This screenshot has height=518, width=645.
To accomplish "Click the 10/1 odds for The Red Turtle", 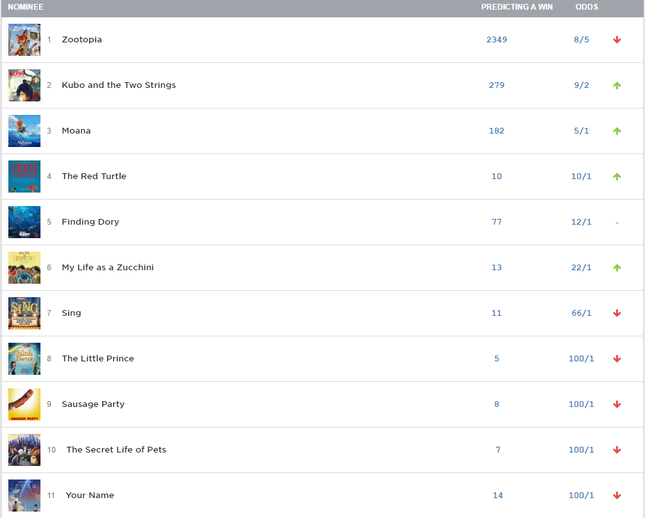I will [581, 177].
